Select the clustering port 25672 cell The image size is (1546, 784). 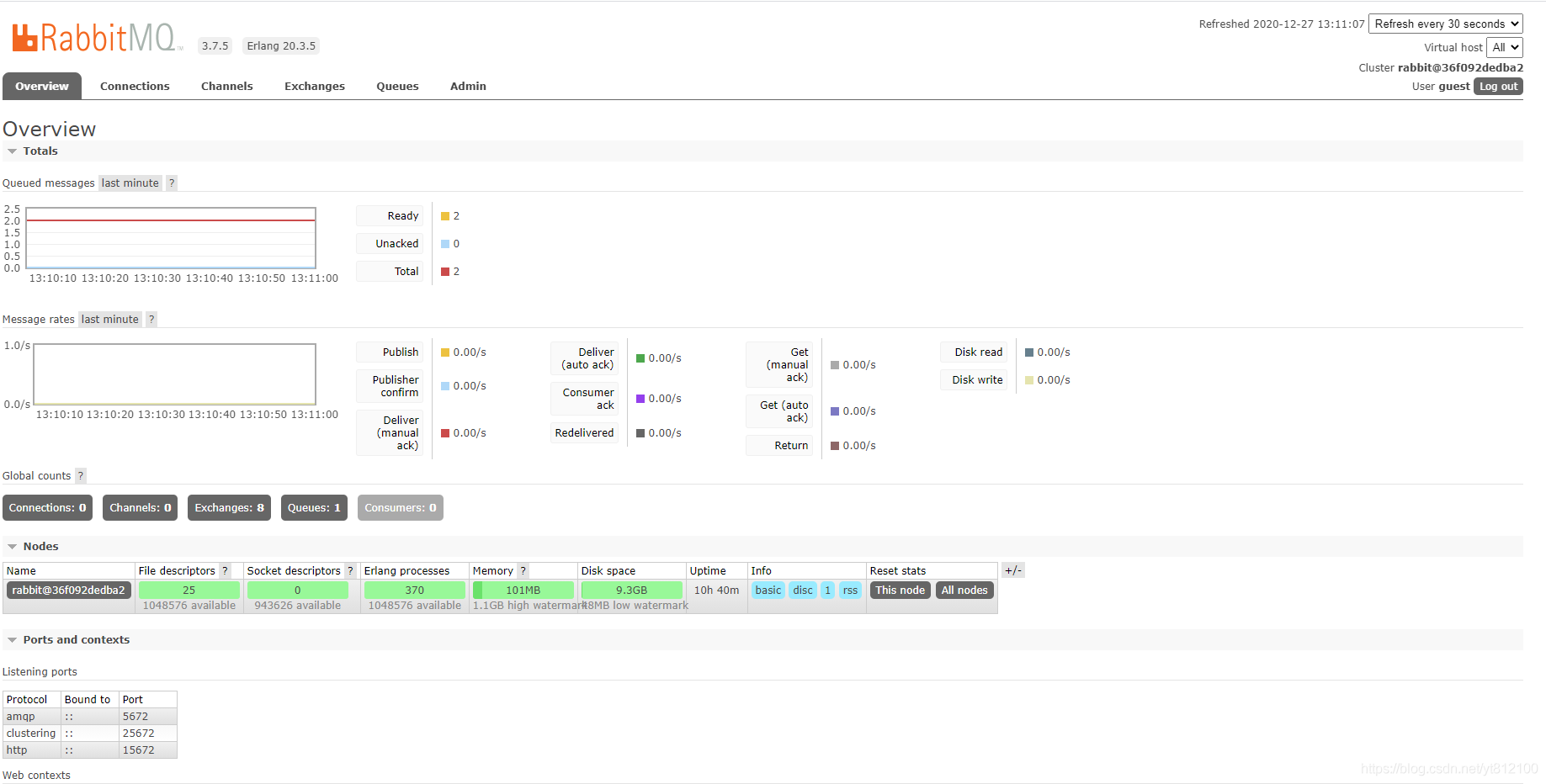[x=147, y=734]
